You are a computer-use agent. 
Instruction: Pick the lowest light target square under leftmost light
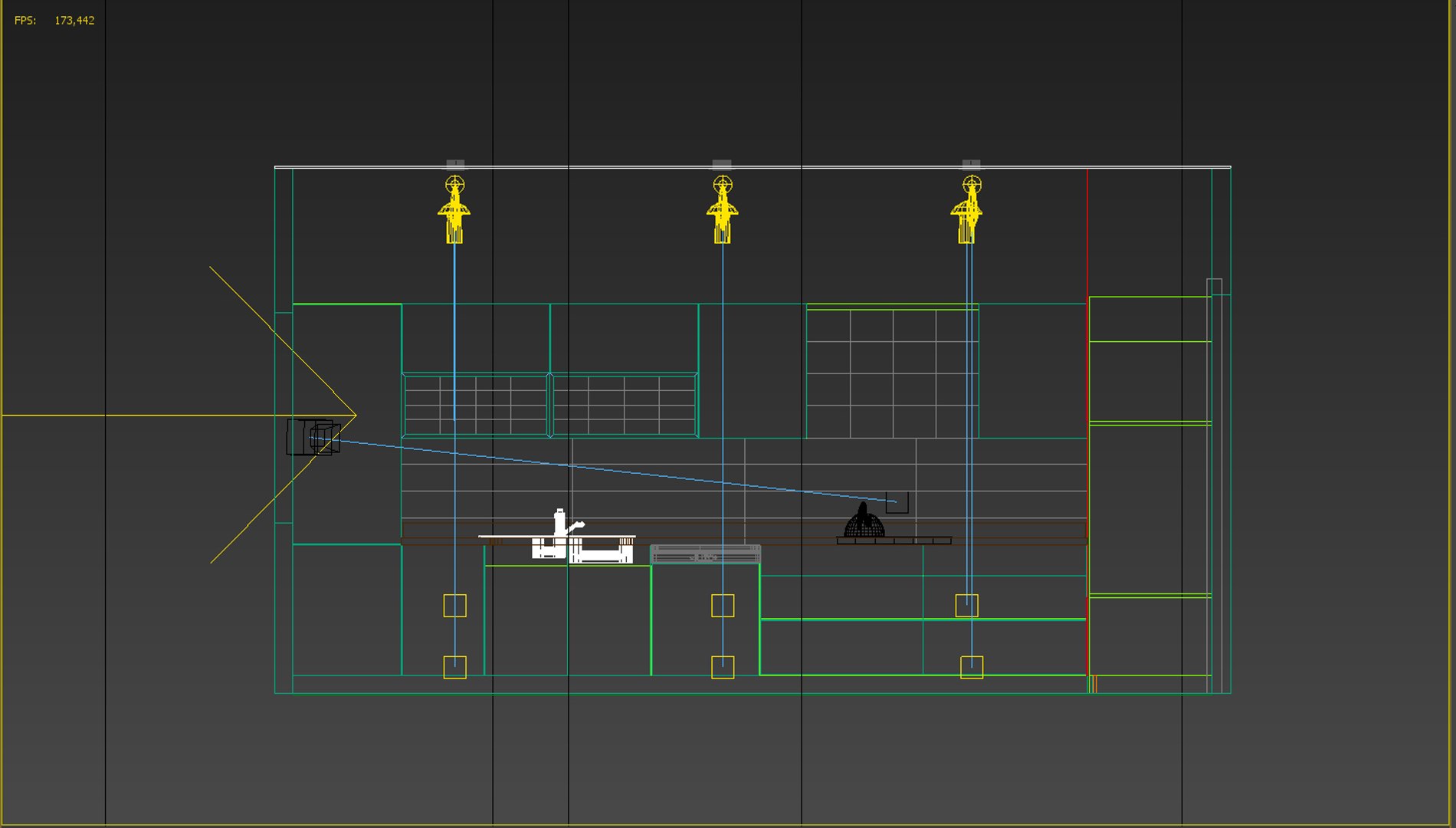point(454,667)
